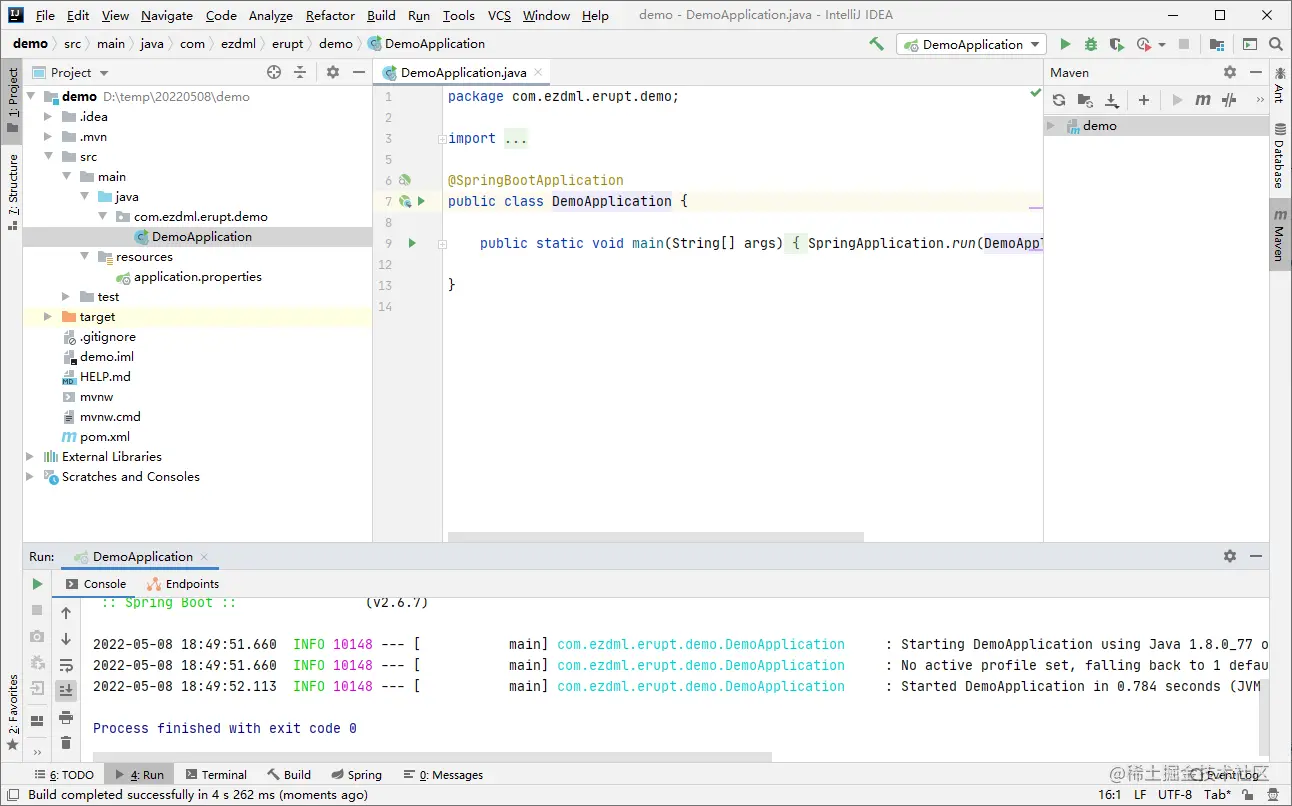The height and width of the screenshot is (806, 1292).
Task: Expand the test folder
Action: [66, 297]
